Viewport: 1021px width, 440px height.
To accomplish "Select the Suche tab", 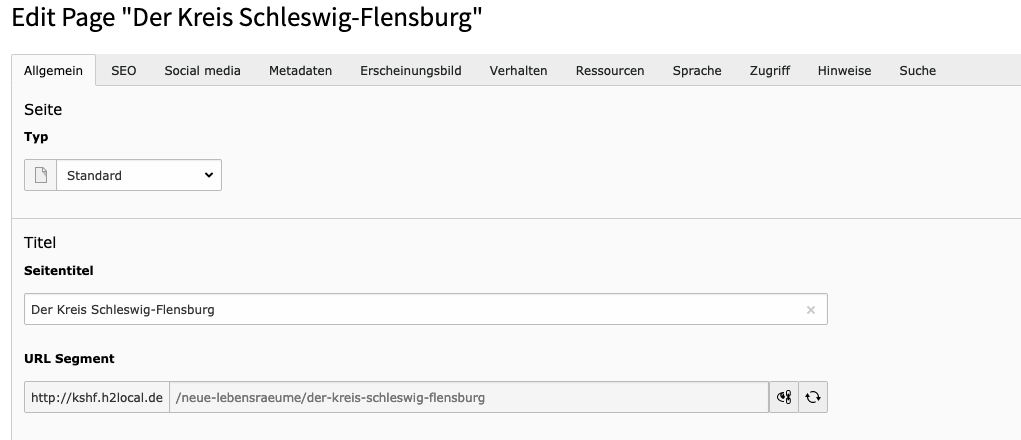I will [x=917, y=71].
